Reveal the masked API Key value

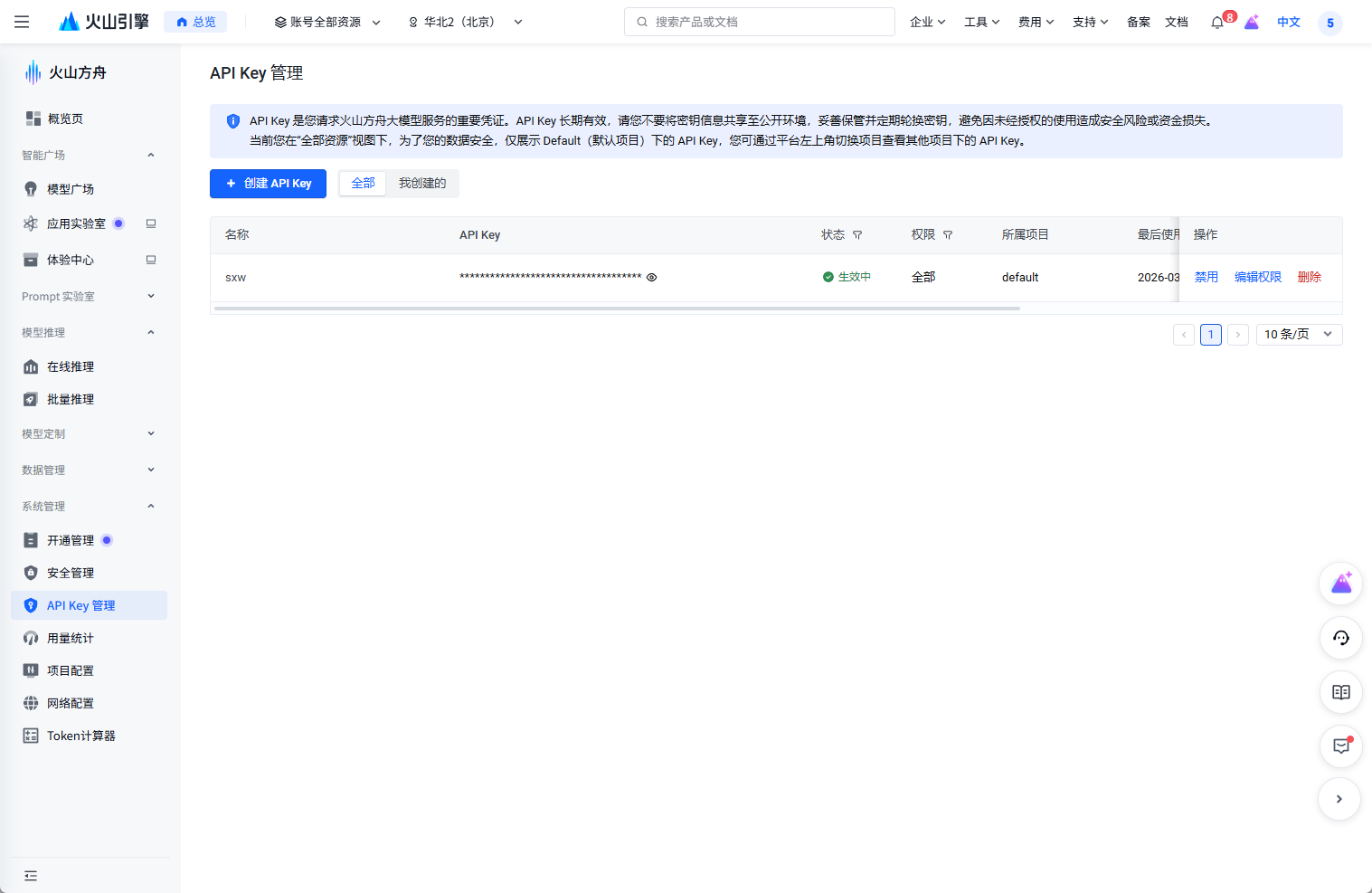pyautogui.click(x=651, y=277)
